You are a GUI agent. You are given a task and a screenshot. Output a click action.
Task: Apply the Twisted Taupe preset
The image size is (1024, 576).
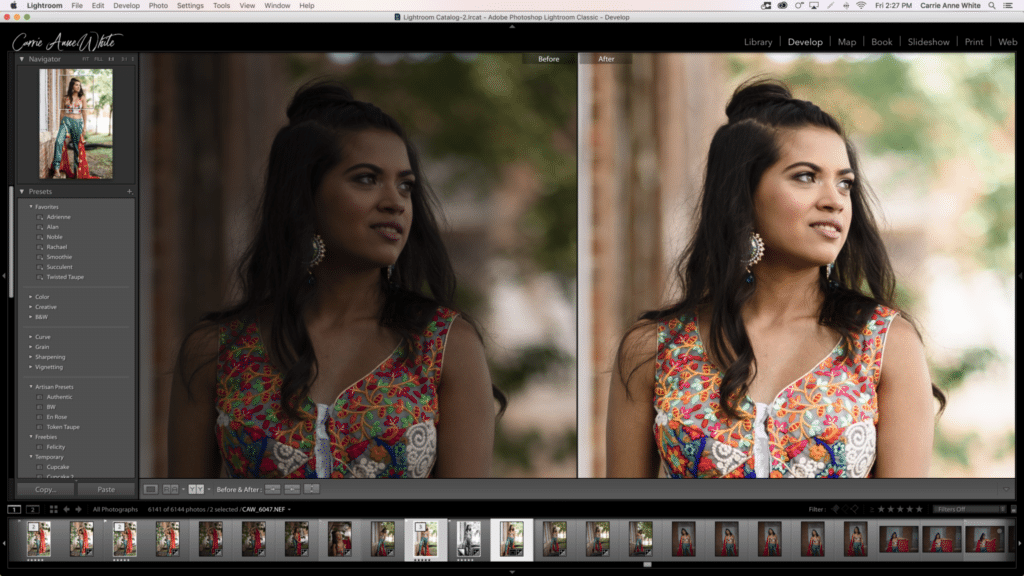click(x=65, y=277)
